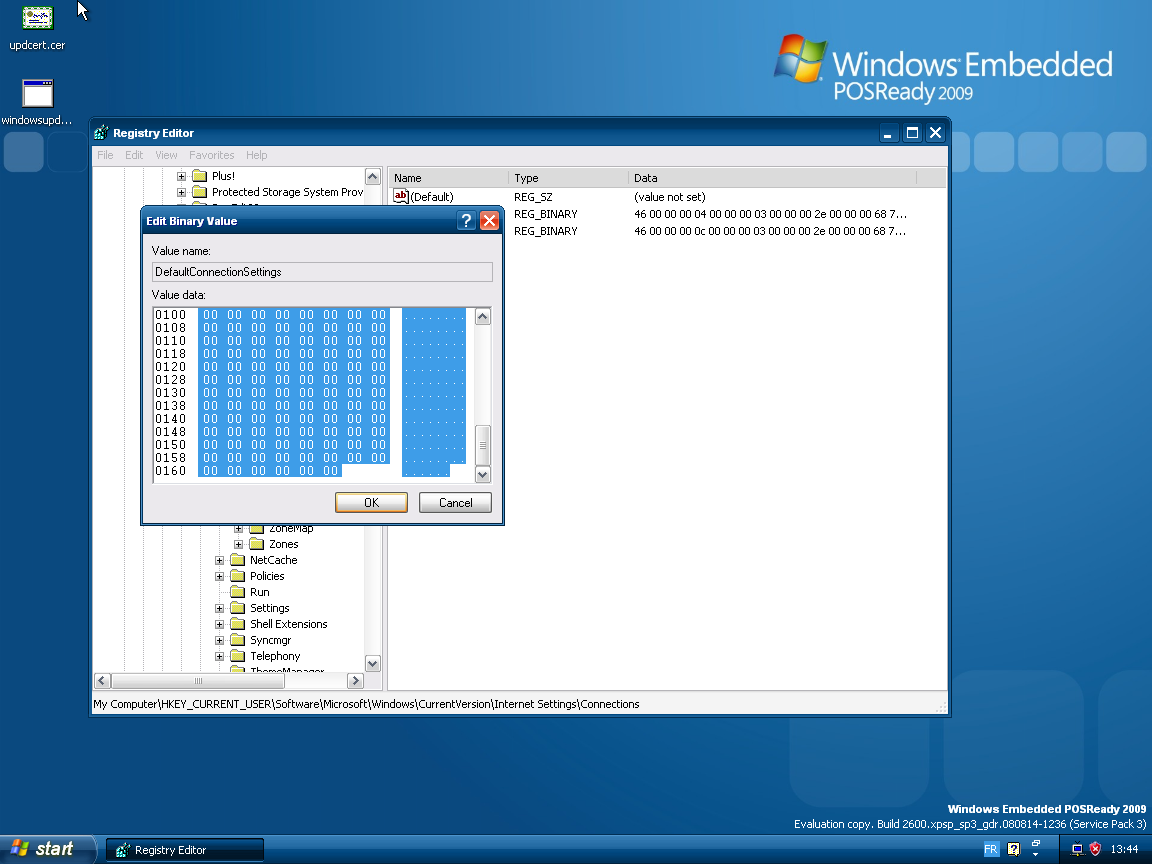Click the tree pane scroll up arrow
This screenshot has height=864, width=1152.
(x=372, y=176)
